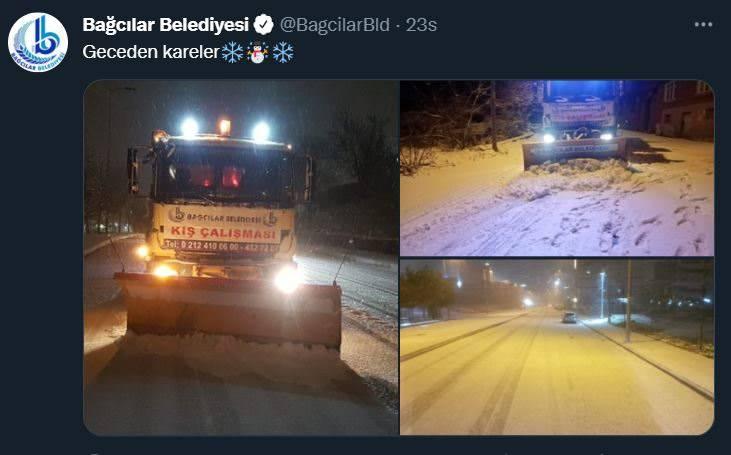This screenshot has width=731, height=455.
Task: Open the @BagcilarBld handle link
Action: pos(334,25)
